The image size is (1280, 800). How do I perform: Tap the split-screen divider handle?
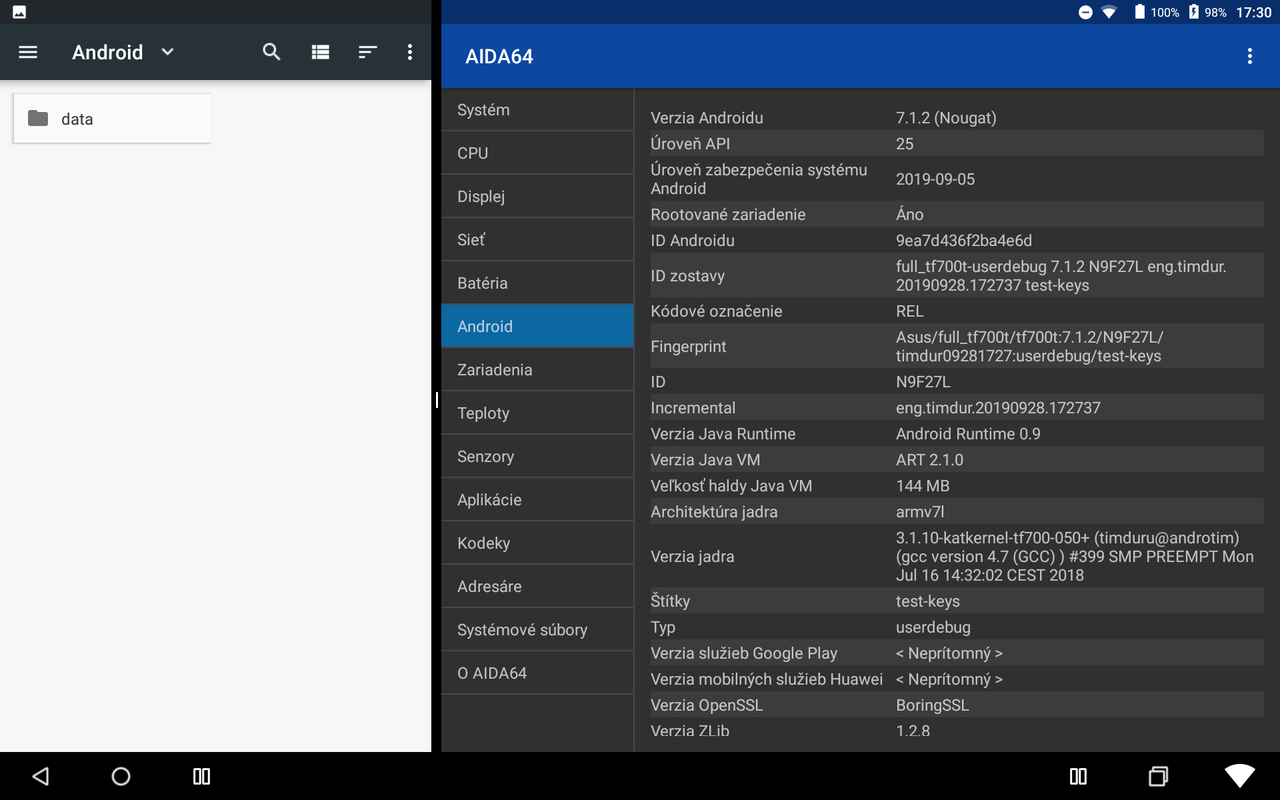pyautogui.click(x=436, y=400)
